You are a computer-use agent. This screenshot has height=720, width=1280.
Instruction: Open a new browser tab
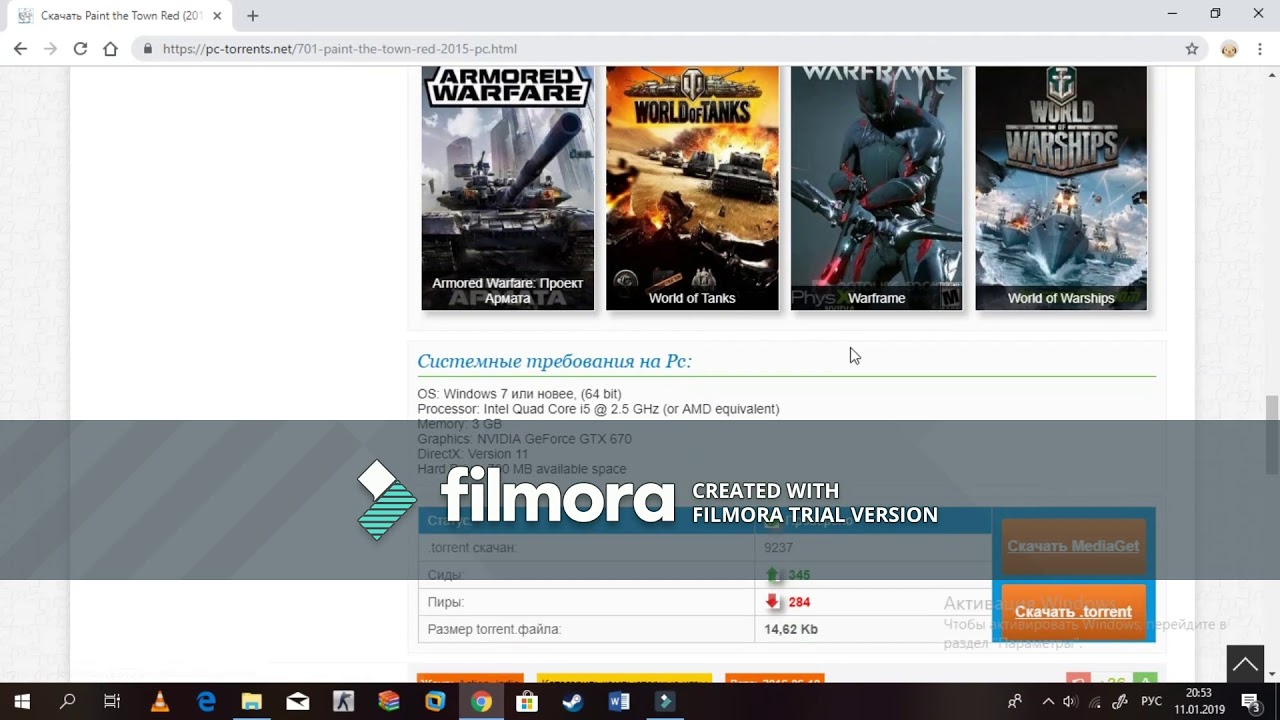(x=253, y=16)
